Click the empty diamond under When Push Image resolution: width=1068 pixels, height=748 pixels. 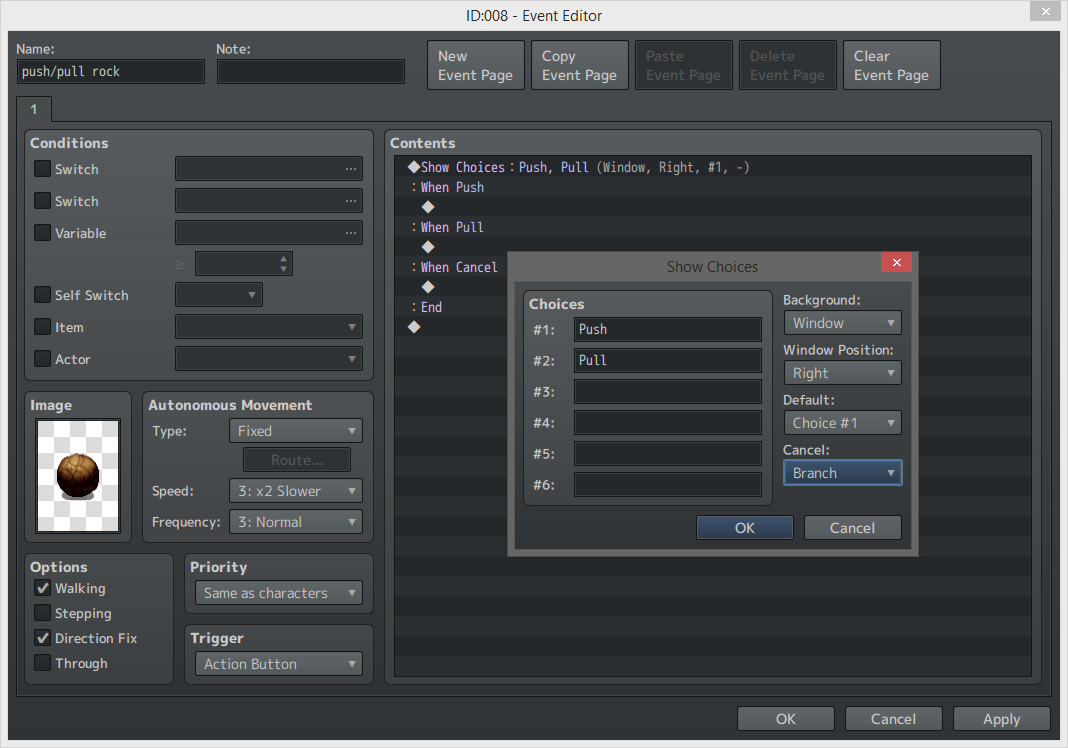coord(428,207)
